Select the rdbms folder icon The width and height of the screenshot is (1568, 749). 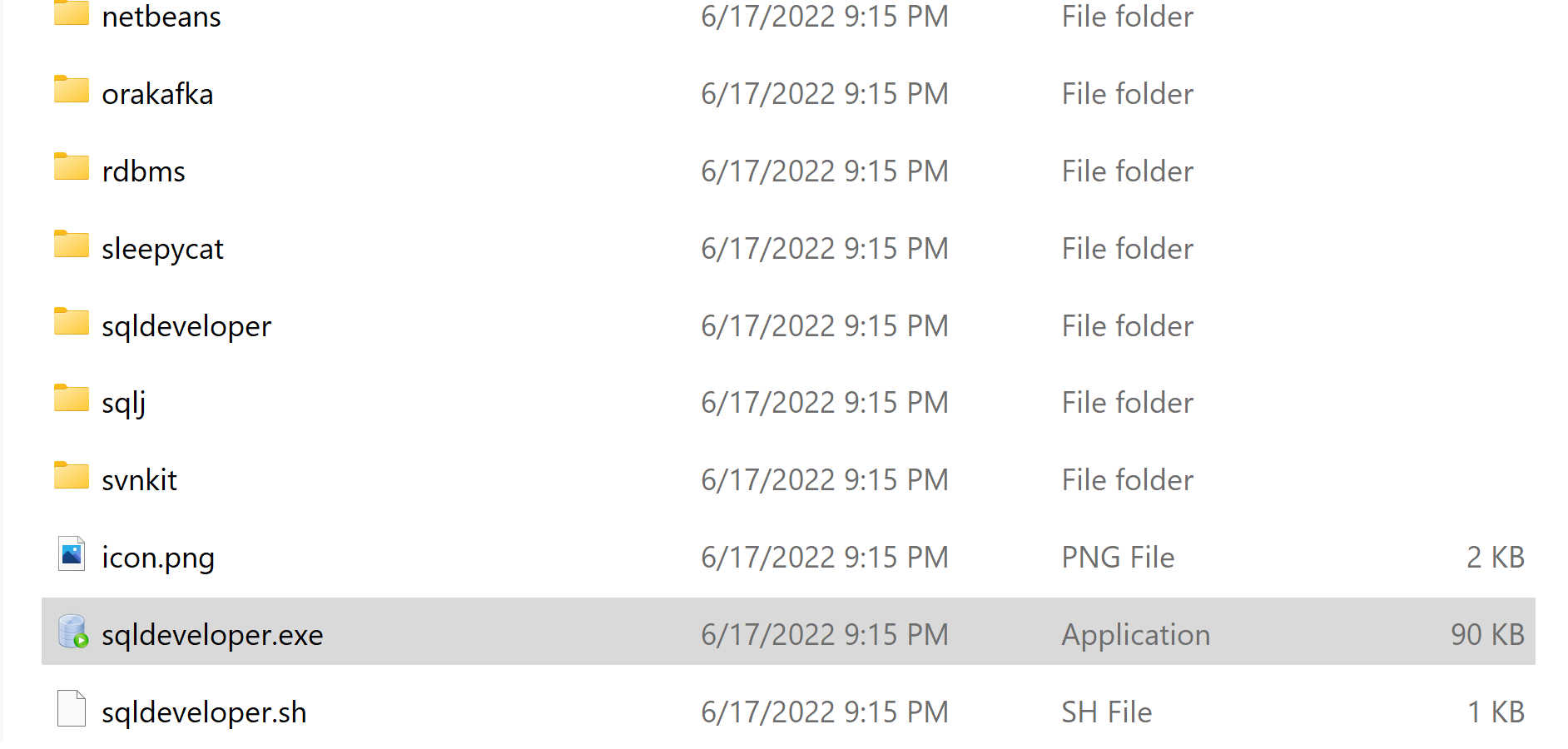[72, 166]
